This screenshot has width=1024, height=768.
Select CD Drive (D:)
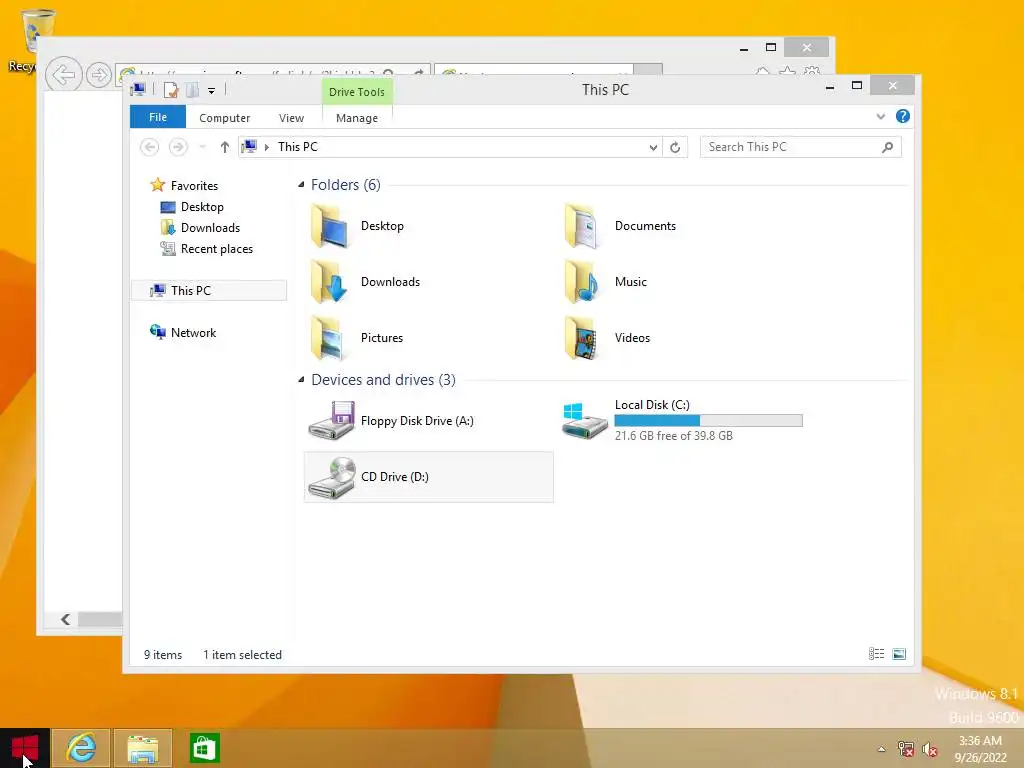(x=428, y=477)
